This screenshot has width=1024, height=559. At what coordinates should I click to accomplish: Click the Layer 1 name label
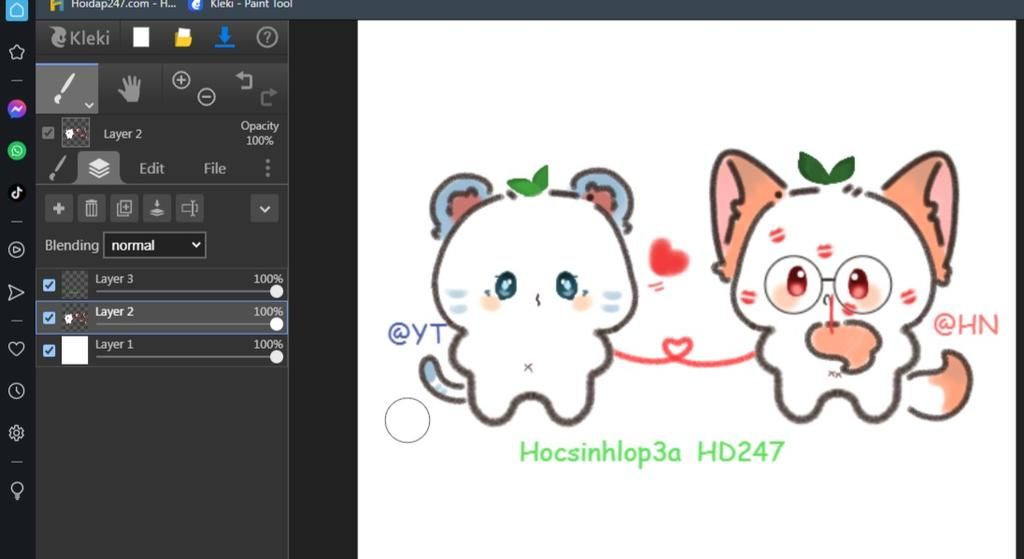[114, 344]
